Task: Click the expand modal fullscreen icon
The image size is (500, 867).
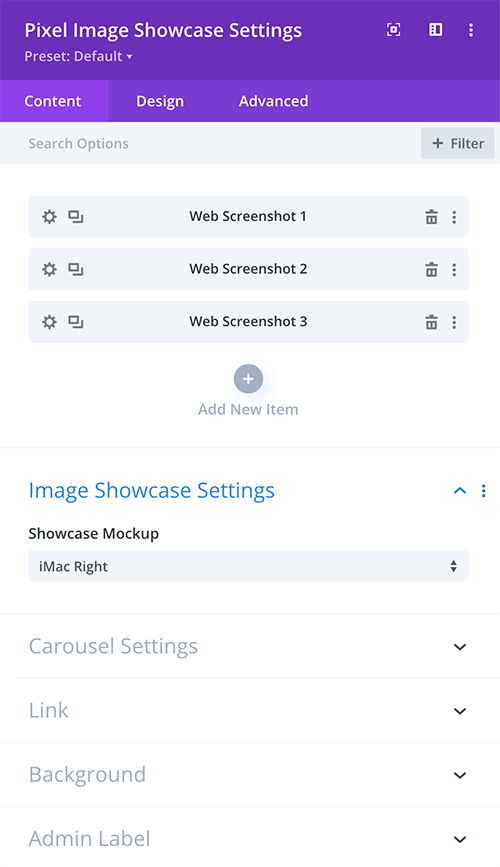Action: pyautogui.click(x=393, y=30)
